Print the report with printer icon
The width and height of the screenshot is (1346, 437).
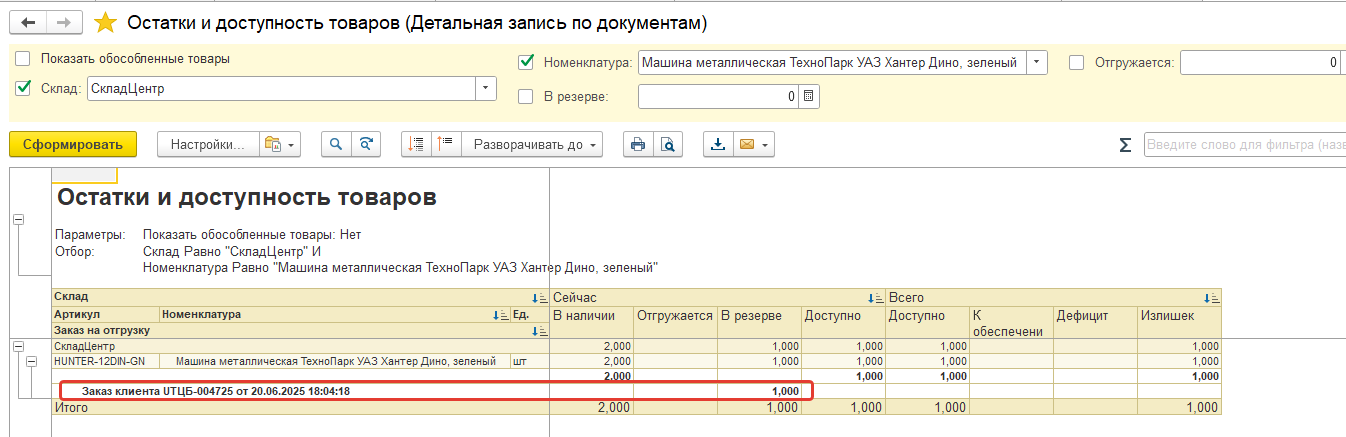(x=637, y=145)
